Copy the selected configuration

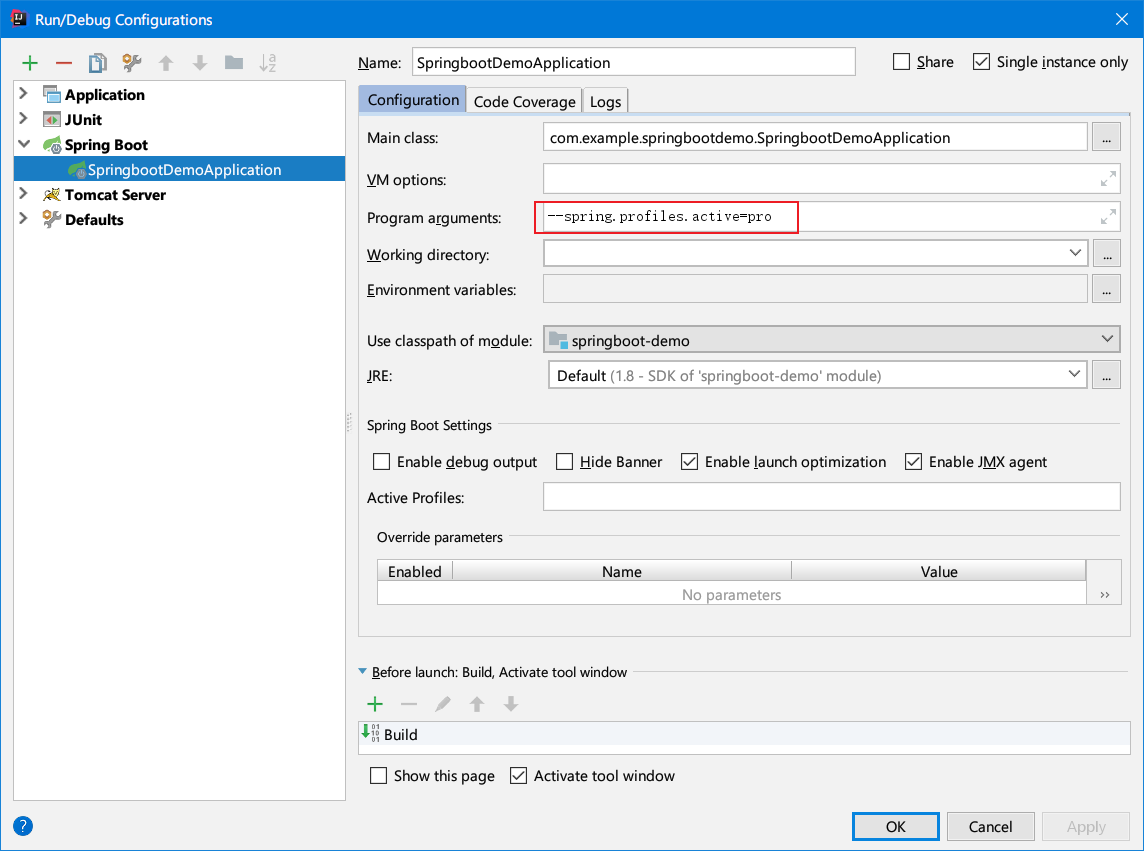pyautogui.click(x=97, y=63)
